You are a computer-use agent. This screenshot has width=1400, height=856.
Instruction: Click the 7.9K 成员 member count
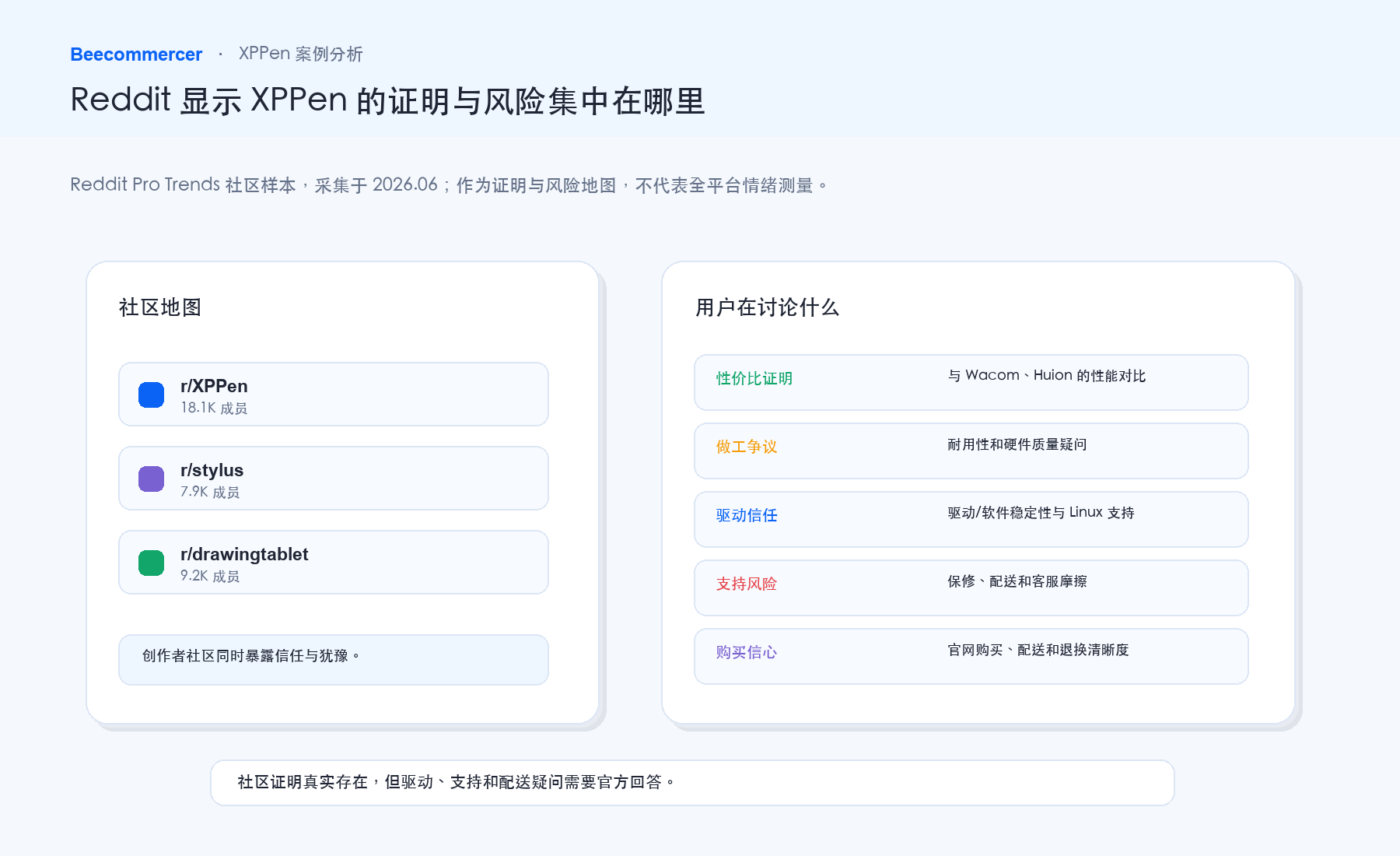tap(210, 492)
